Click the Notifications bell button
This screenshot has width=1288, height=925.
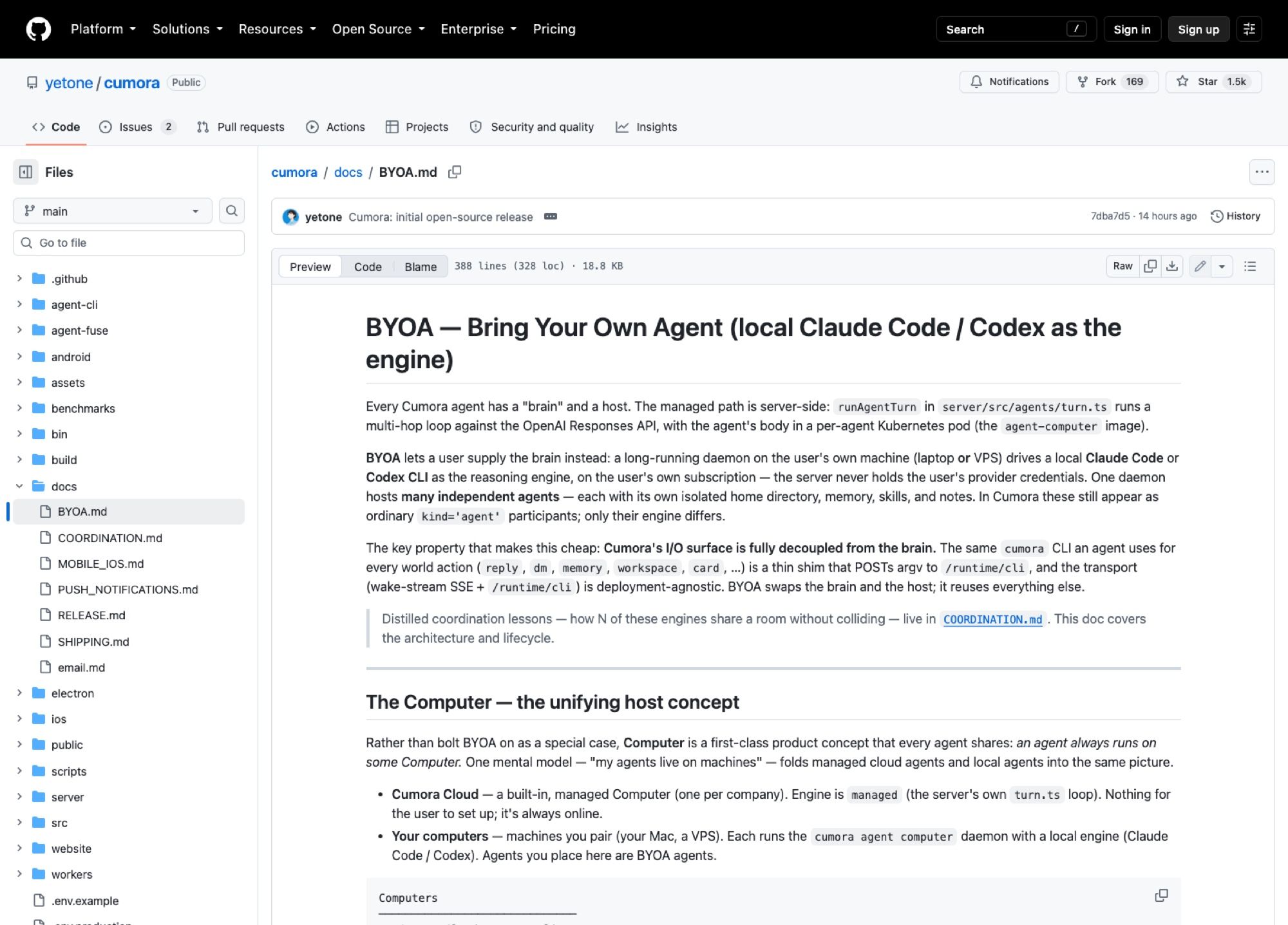(x=1009, y=82)
